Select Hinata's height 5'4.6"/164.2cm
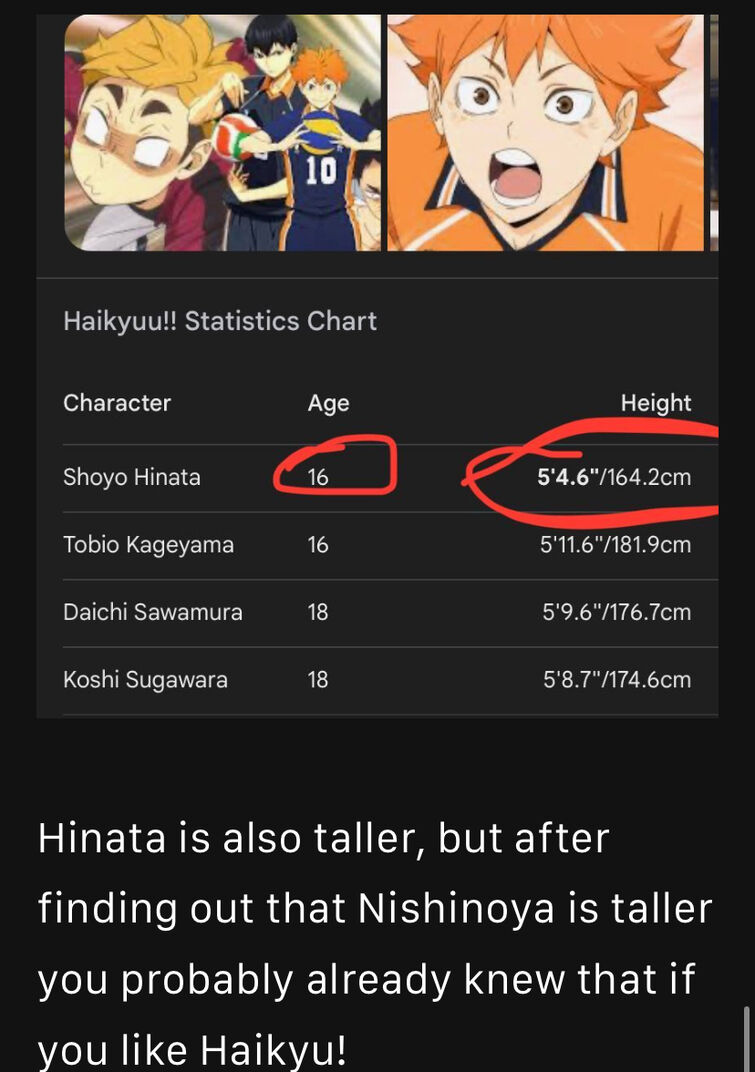 (614, 477)
